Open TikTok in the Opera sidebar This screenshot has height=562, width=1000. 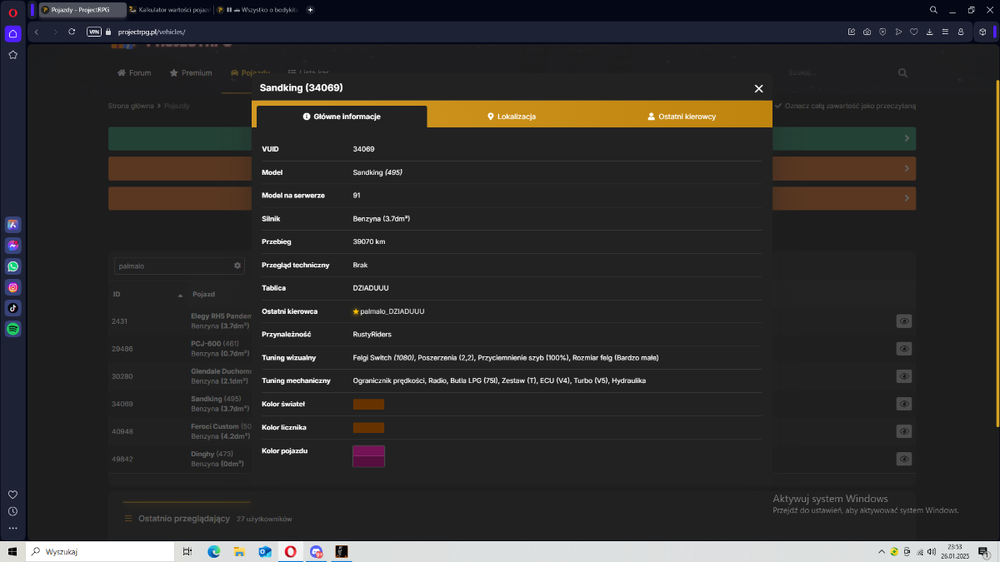(13, 308)
